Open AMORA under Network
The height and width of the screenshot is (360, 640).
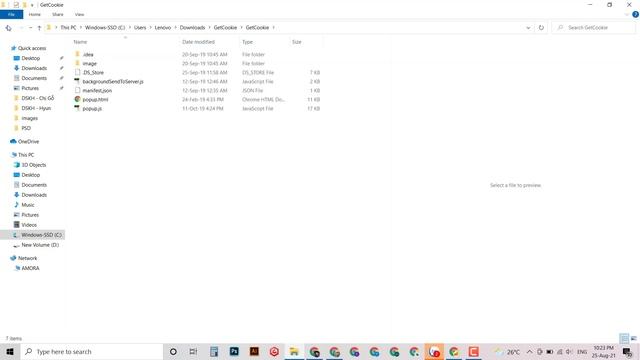coord(30,268)
